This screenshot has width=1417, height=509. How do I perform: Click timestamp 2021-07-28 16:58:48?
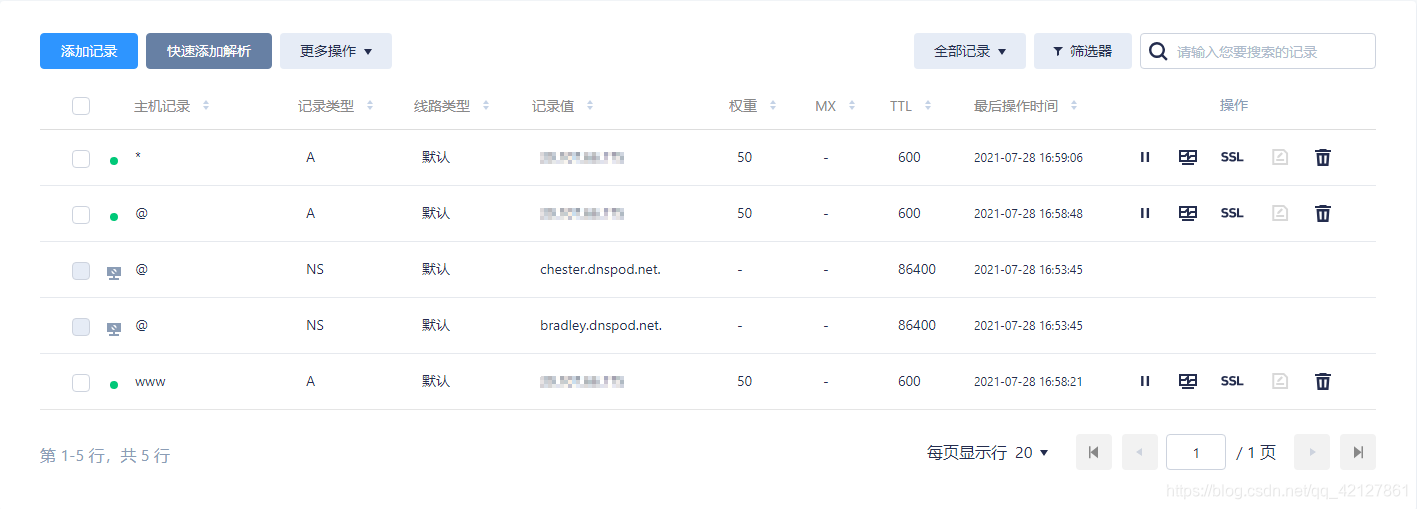1028,213
